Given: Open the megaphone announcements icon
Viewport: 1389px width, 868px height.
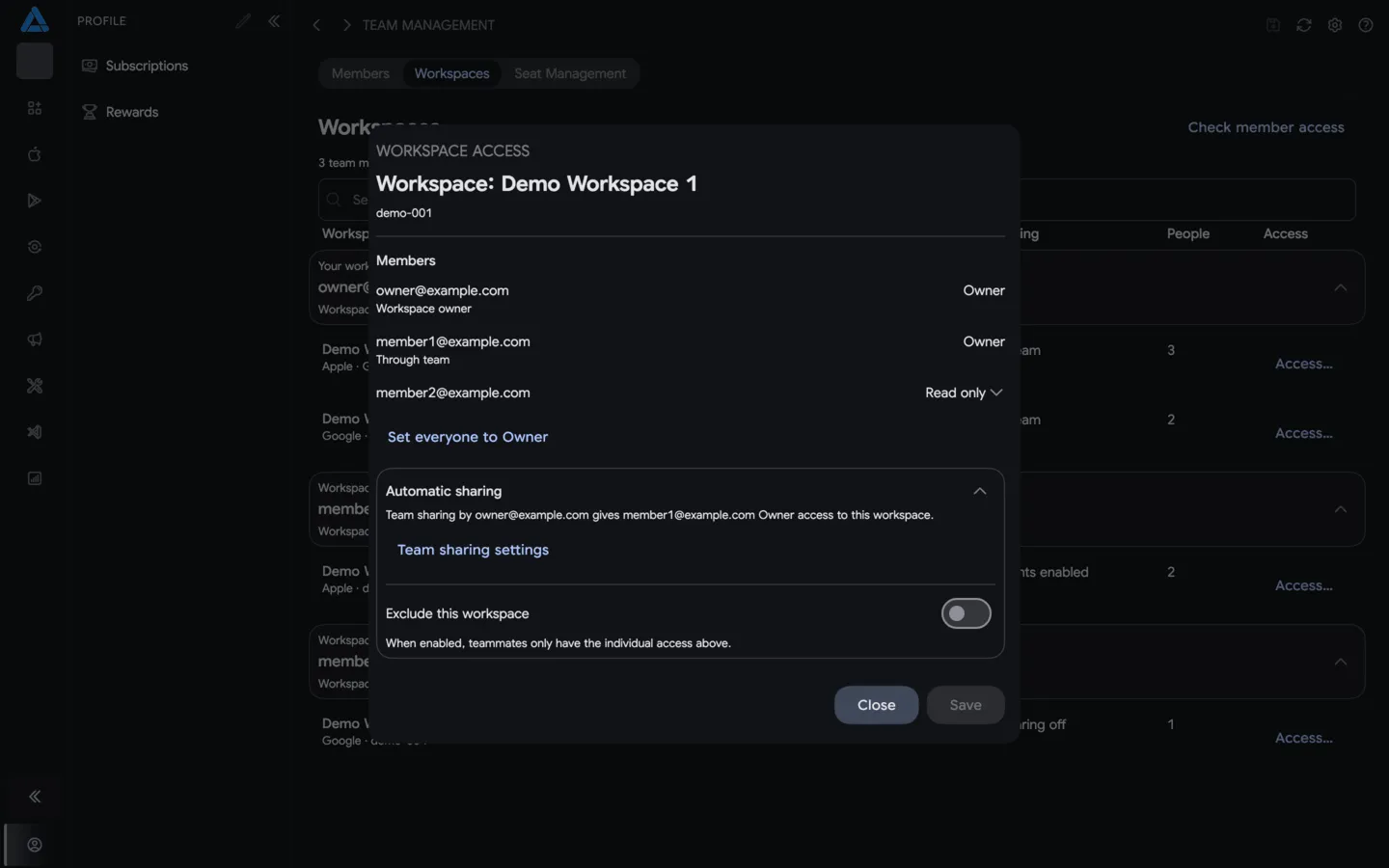Looking at the screenshot, I should pyautogui.click(x=35, y=339).
